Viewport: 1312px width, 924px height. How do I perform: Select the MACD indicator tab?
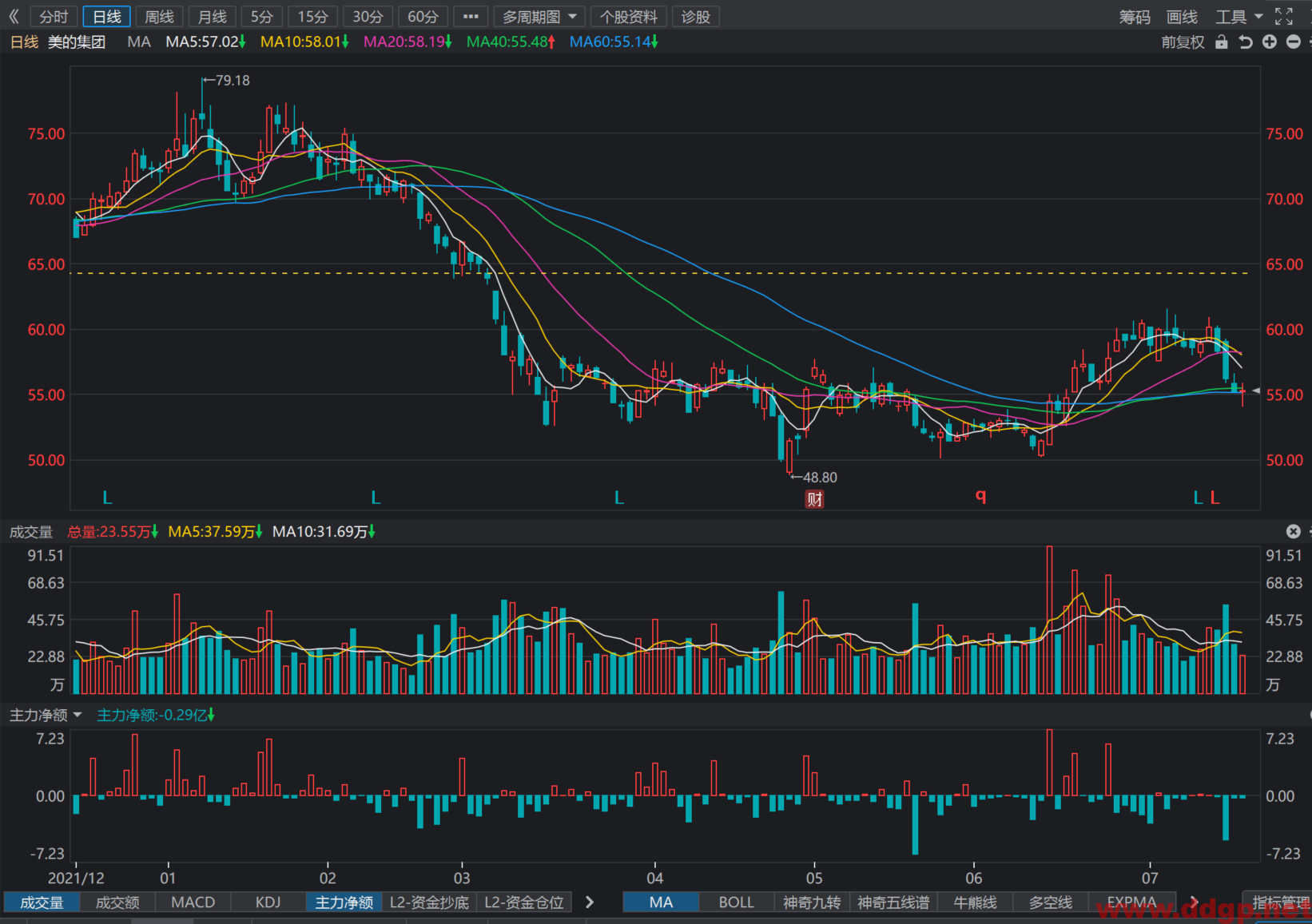[x=193, y=902]
